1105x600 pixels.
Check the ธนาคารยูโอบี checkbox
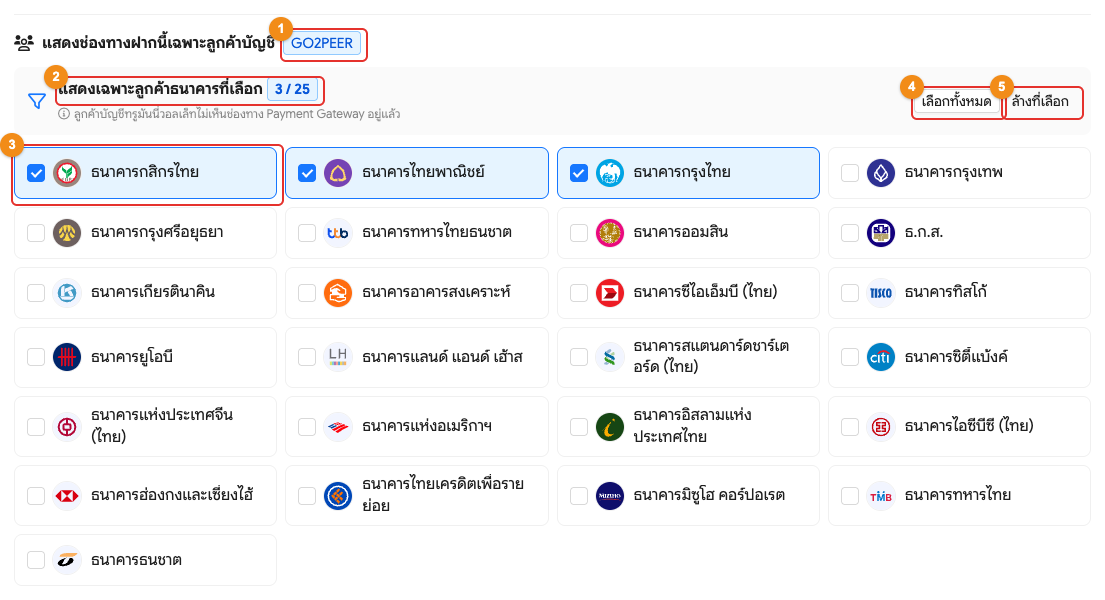click(x=36, y=357)
